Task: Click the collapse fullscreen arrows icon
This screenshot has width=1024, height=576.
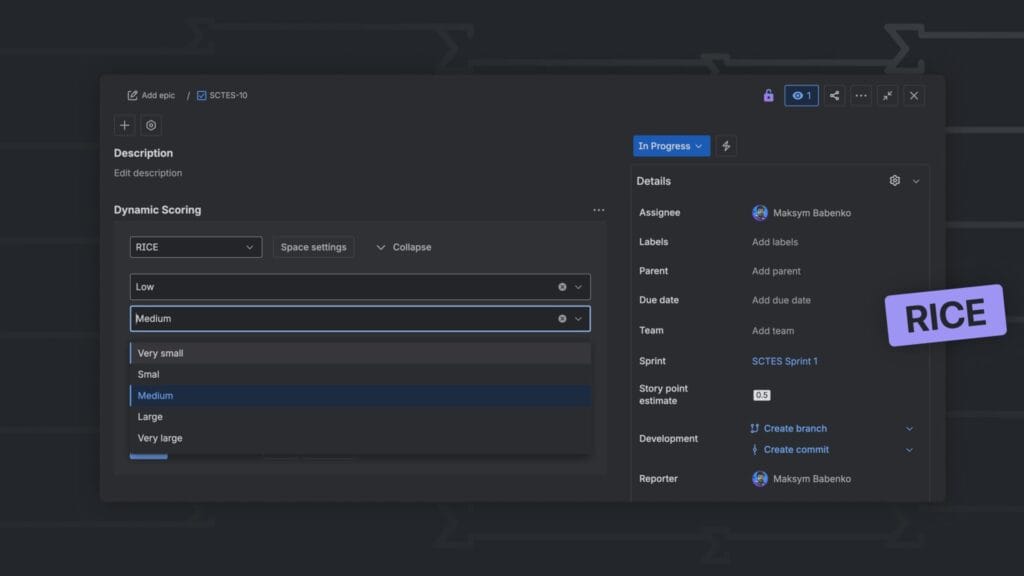Action: pyautogui.click(x=887, y=96)
